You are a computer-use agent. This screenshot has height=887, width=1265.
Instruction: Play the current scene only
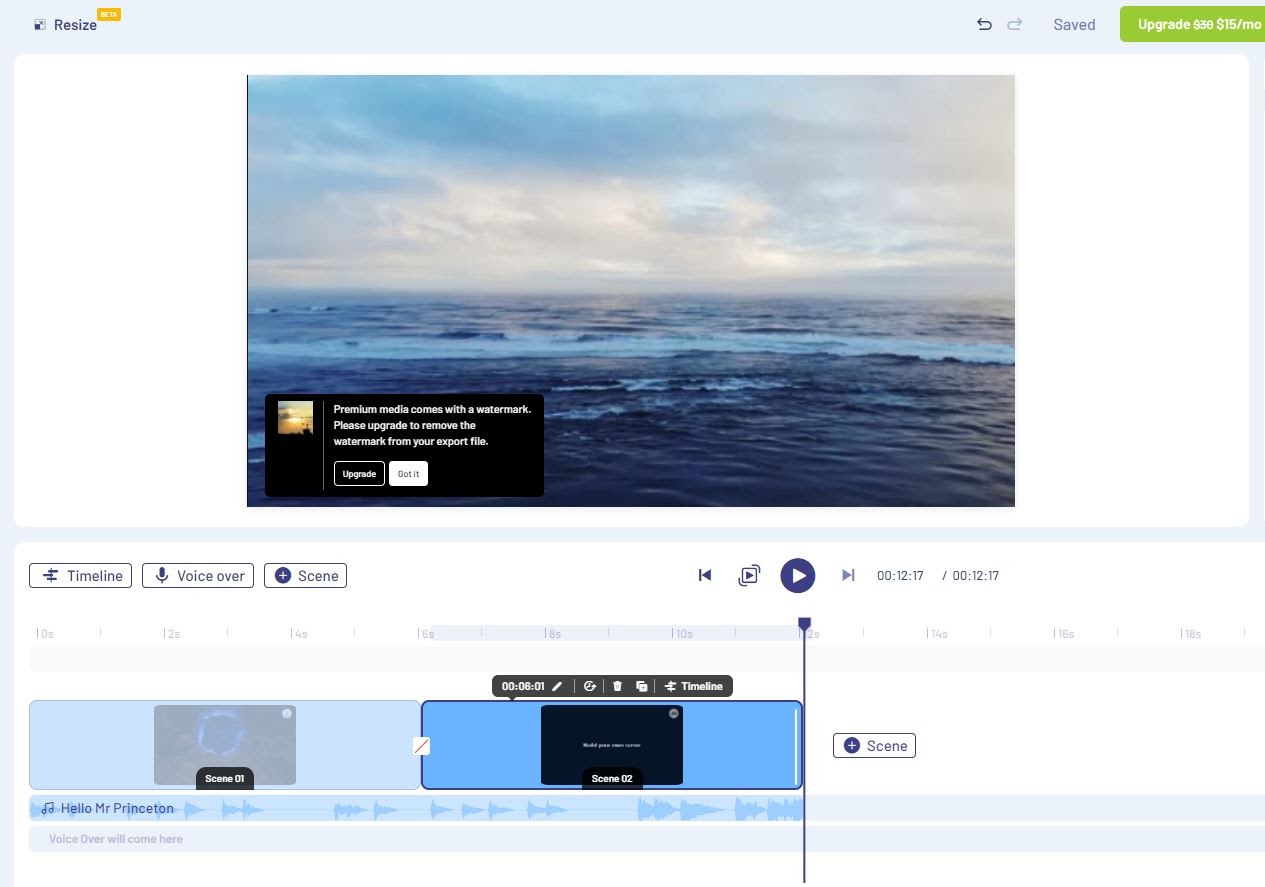[x=749, y=575]
